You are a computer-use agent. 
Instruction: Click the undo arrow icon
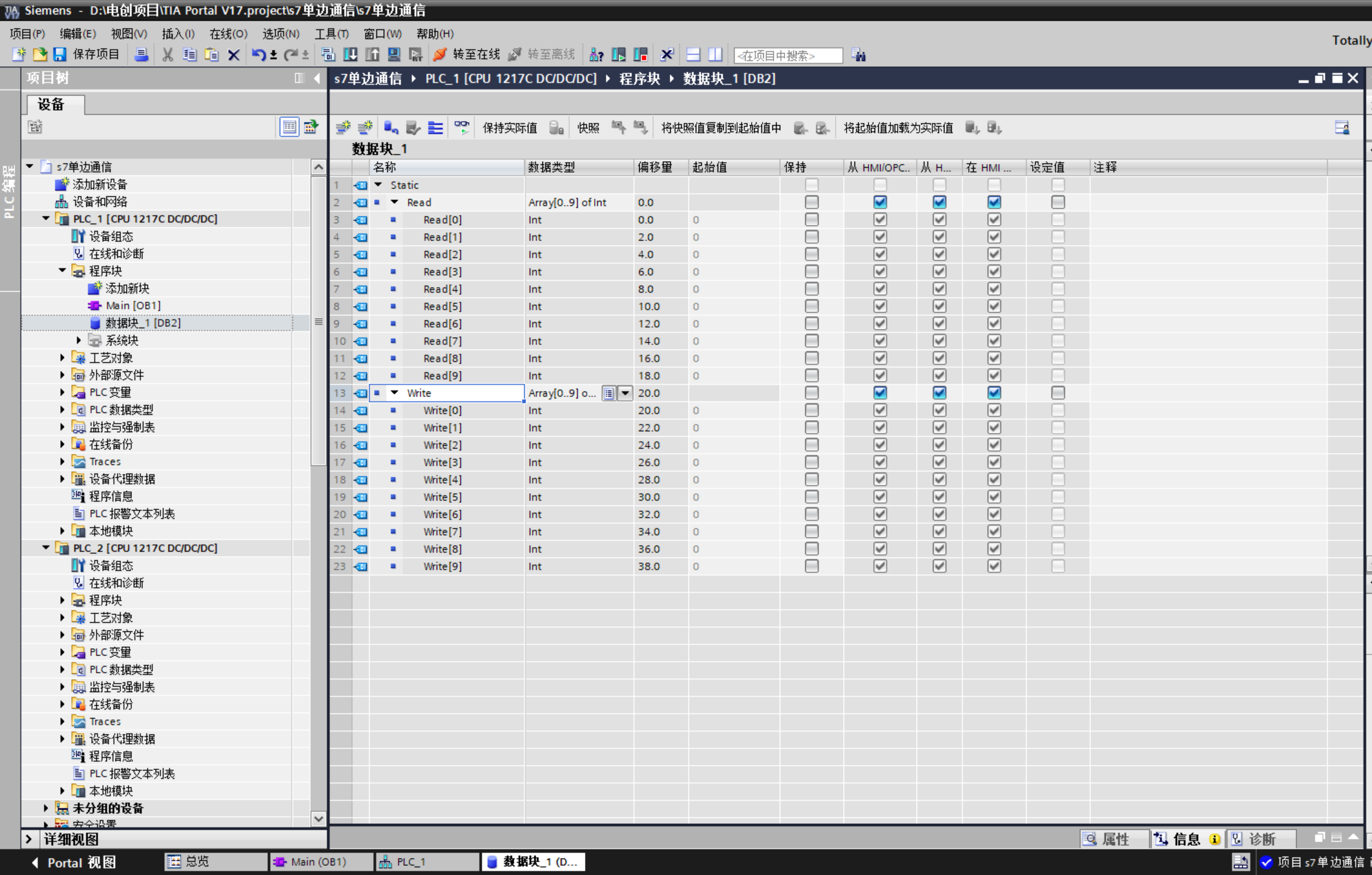(258, 55)
